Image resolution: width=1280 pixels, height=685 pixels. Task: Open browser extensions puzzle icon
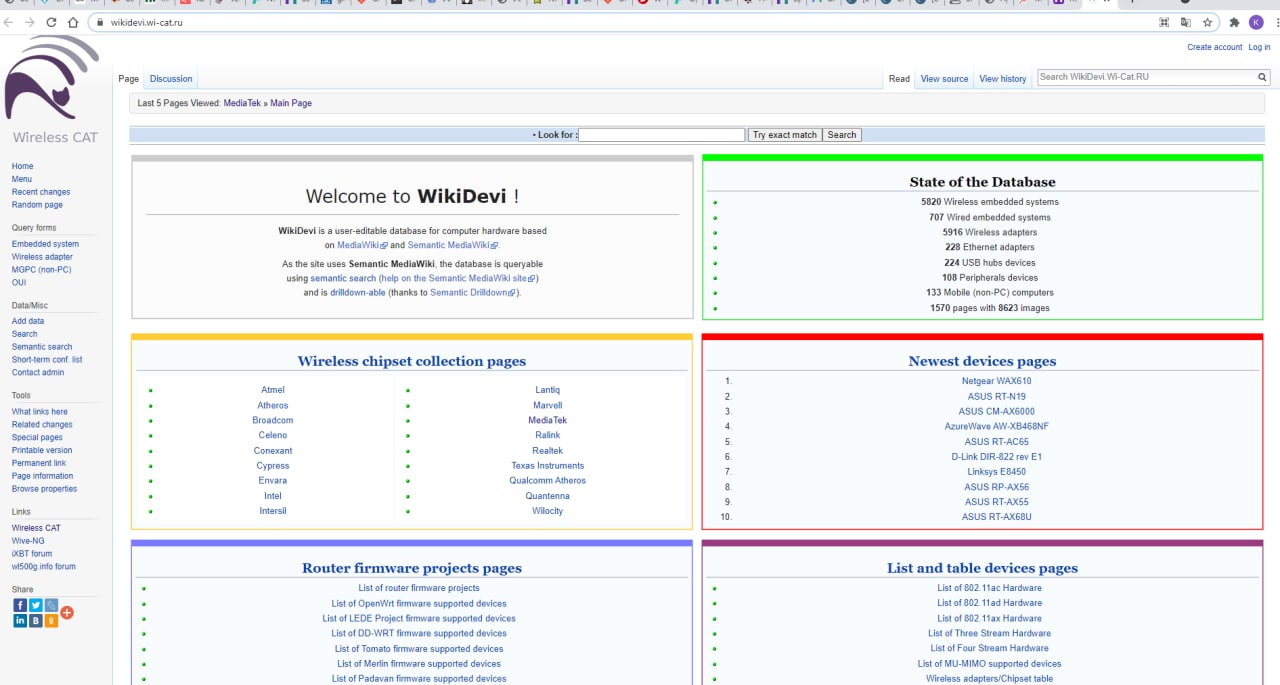coord(1235,22)
